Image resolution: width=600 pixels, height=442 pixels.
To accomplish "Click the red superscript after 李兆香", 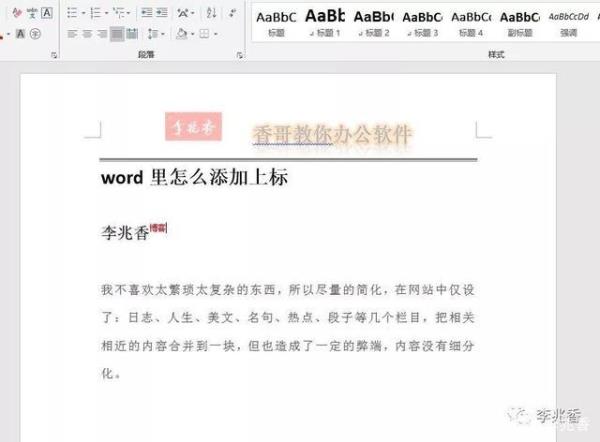I will pyautogui.click(x=158, y=228).
